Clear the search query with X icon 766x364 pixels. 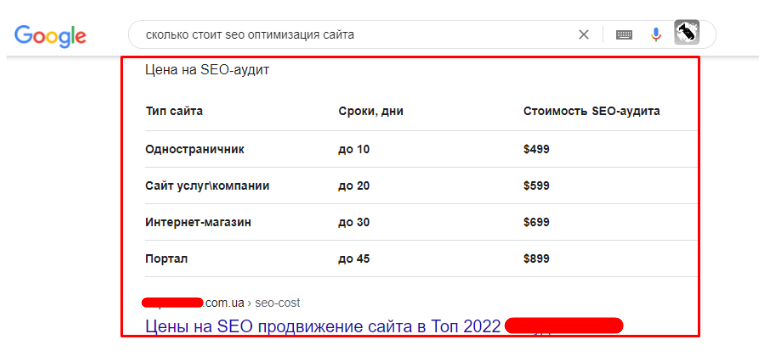pos(583,35)
